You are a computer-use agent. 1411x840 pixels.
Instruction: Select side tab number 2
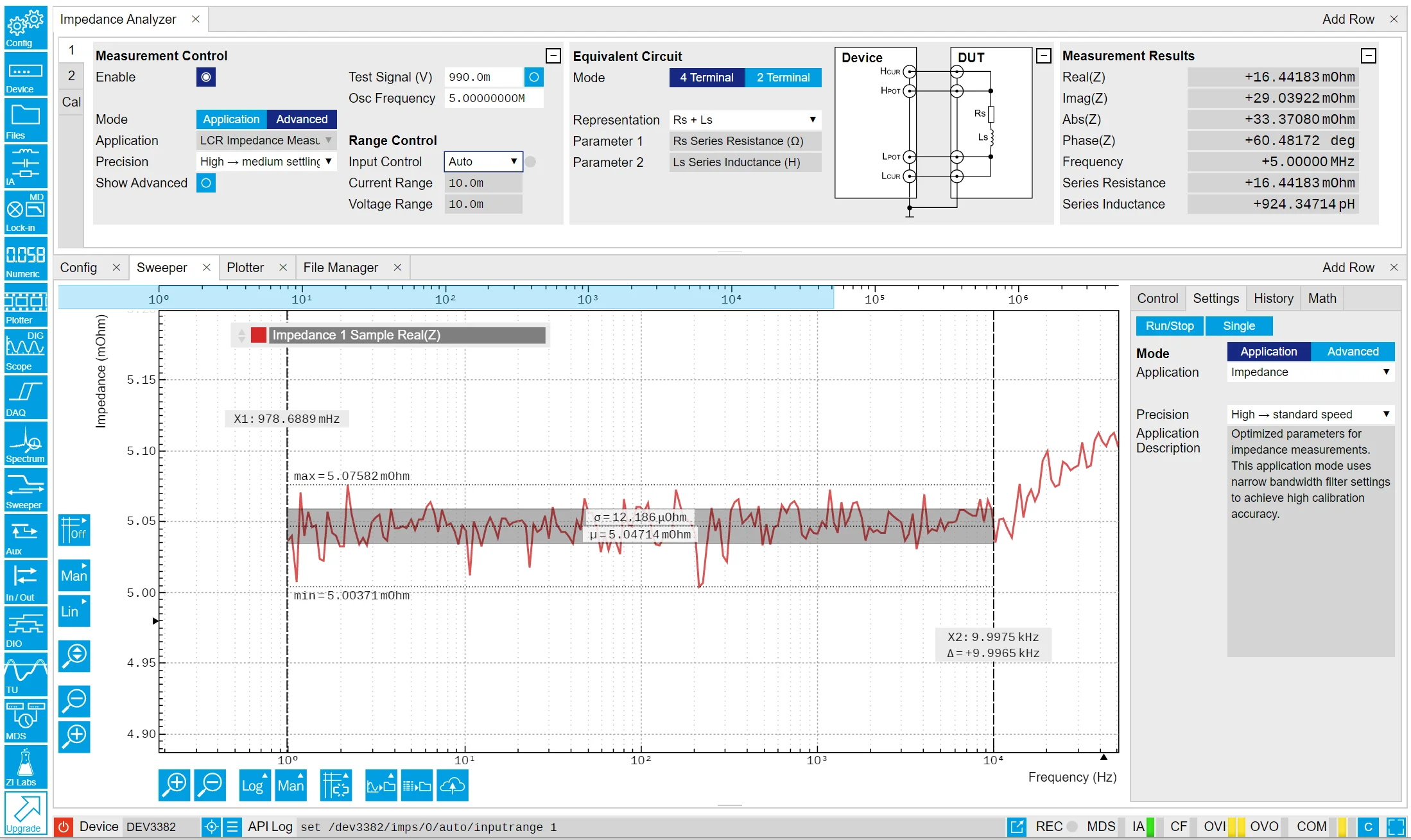(71, 76)
